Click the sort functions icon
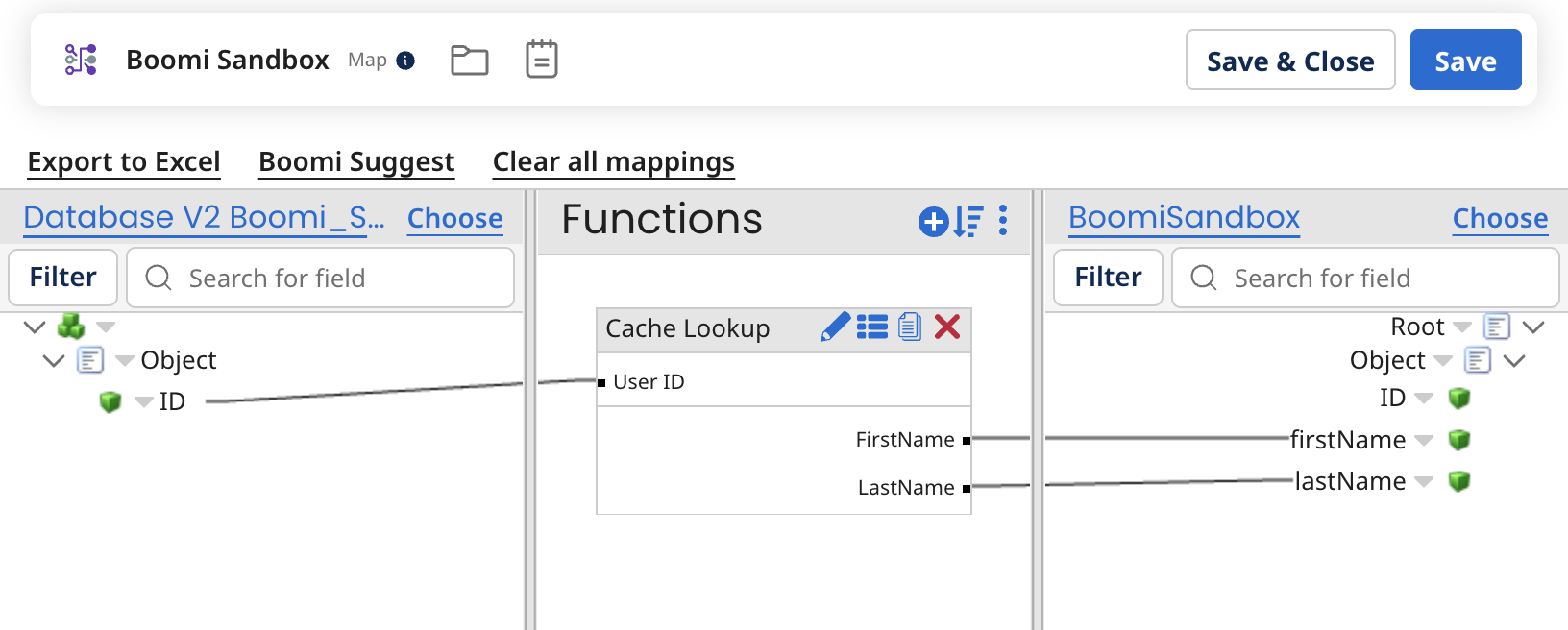Image resolution: width=1568 pixels, height=630 pixels. (x=968, y=222)
